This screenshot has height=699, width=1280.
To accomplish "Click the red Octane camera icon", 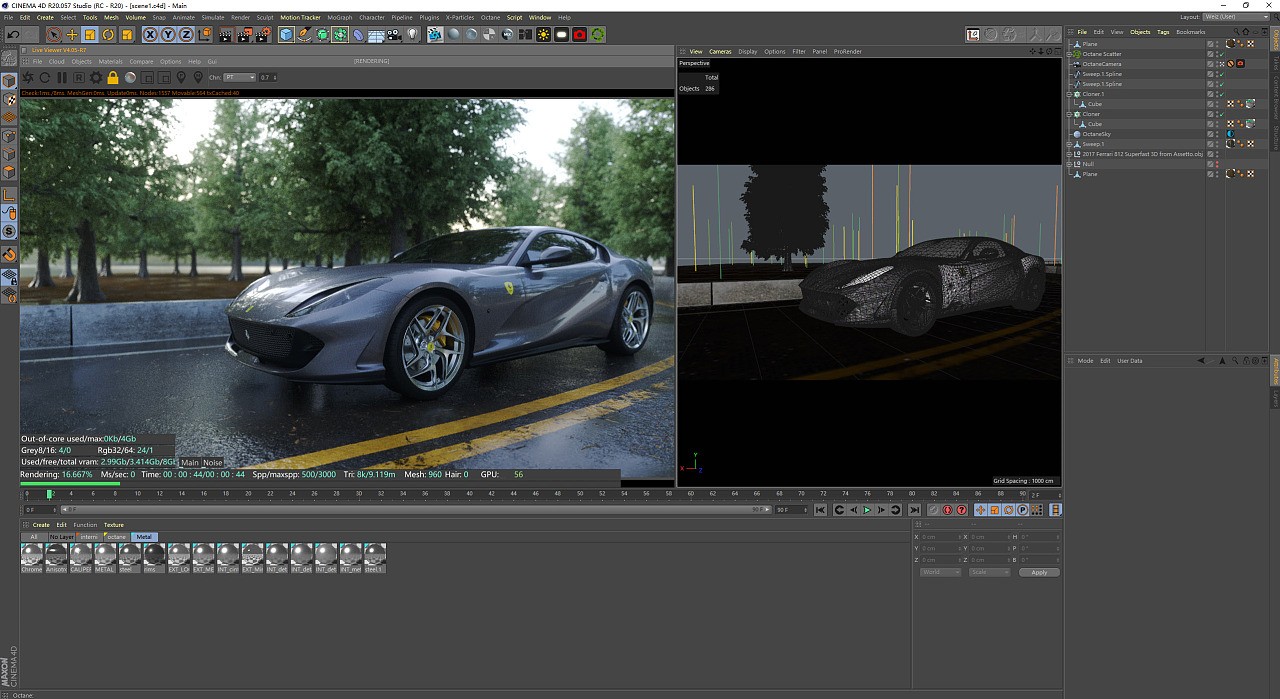I will (x=580, y=35).
